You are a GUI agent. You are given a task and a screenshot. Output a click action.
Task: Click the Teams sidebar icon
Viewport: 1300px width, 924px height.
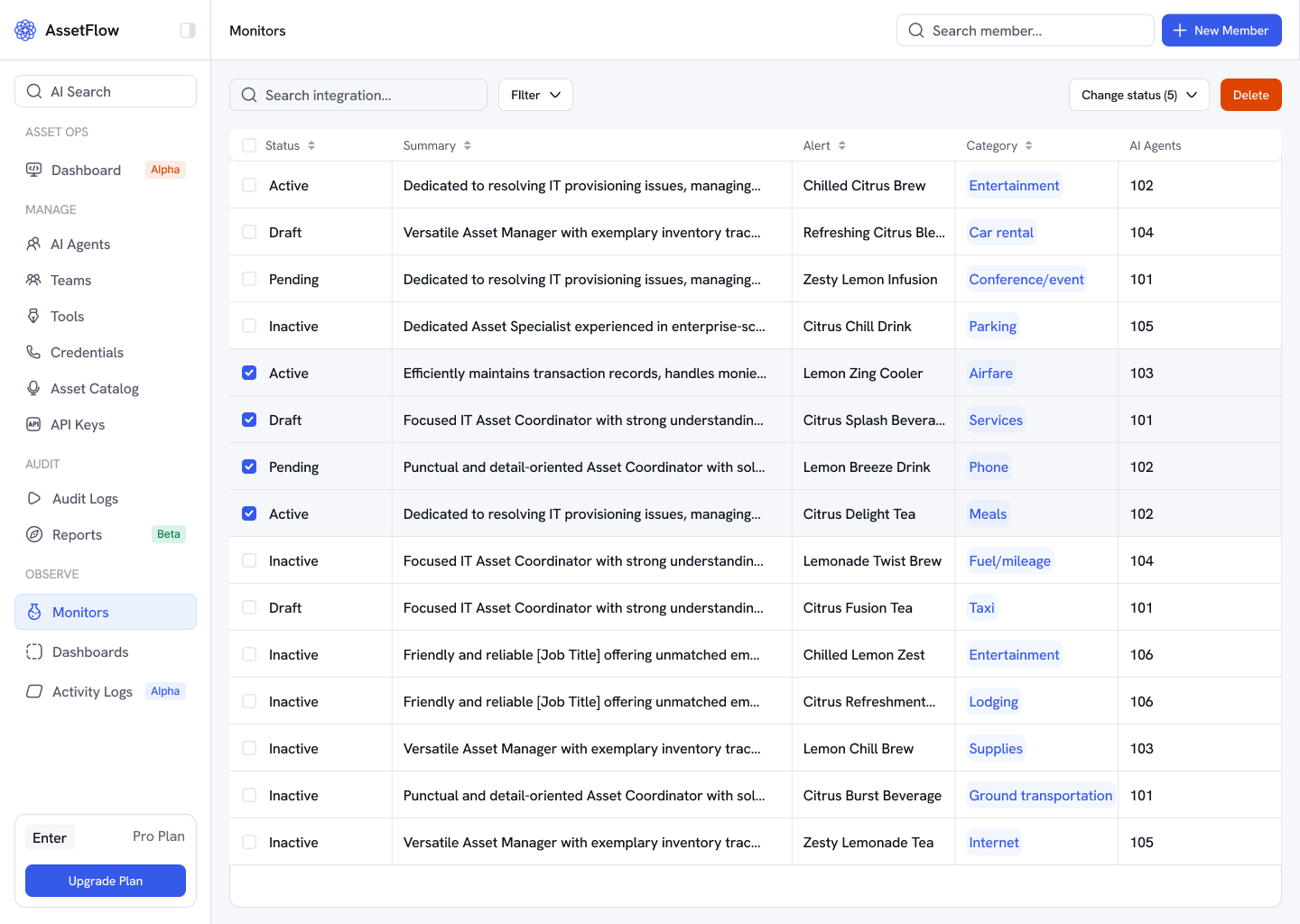pos(33,280)
